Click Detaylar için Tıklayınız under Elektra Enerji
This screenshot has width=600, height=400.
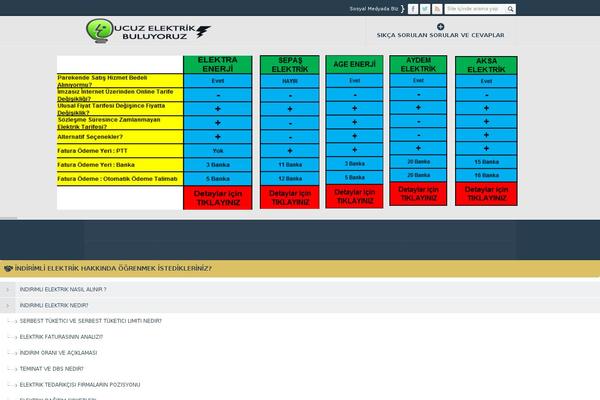click(x=218, y=198)
